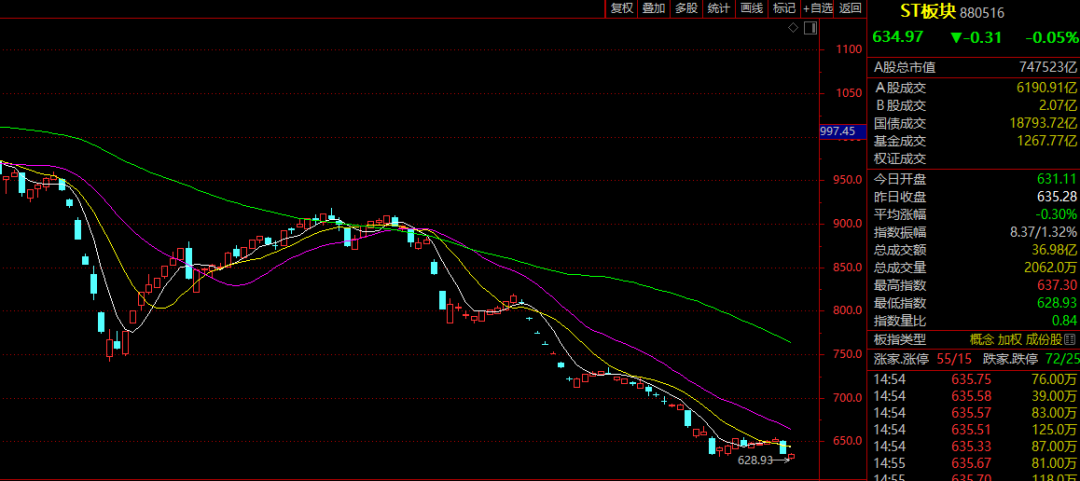Open the constituent stocks list icon
This screenshot has width=1080, height=481.
[1070, 340]
